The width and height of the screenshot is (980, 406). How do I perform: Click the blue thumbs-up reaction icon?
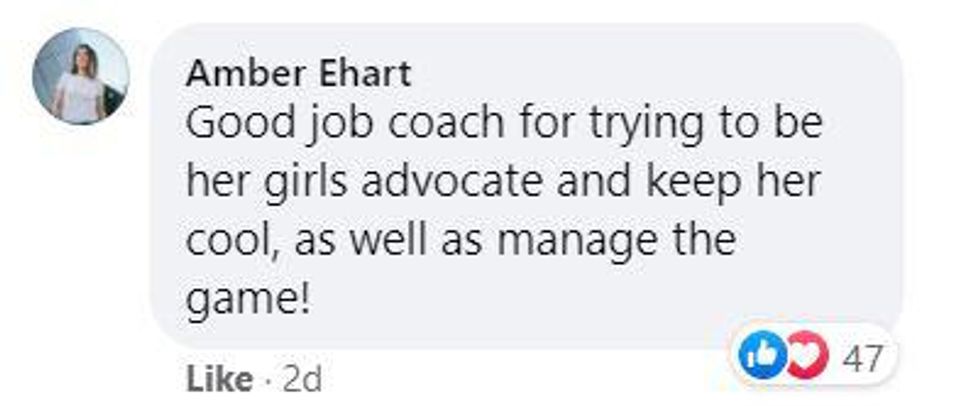pyautogui.click(x=757, y=357)
